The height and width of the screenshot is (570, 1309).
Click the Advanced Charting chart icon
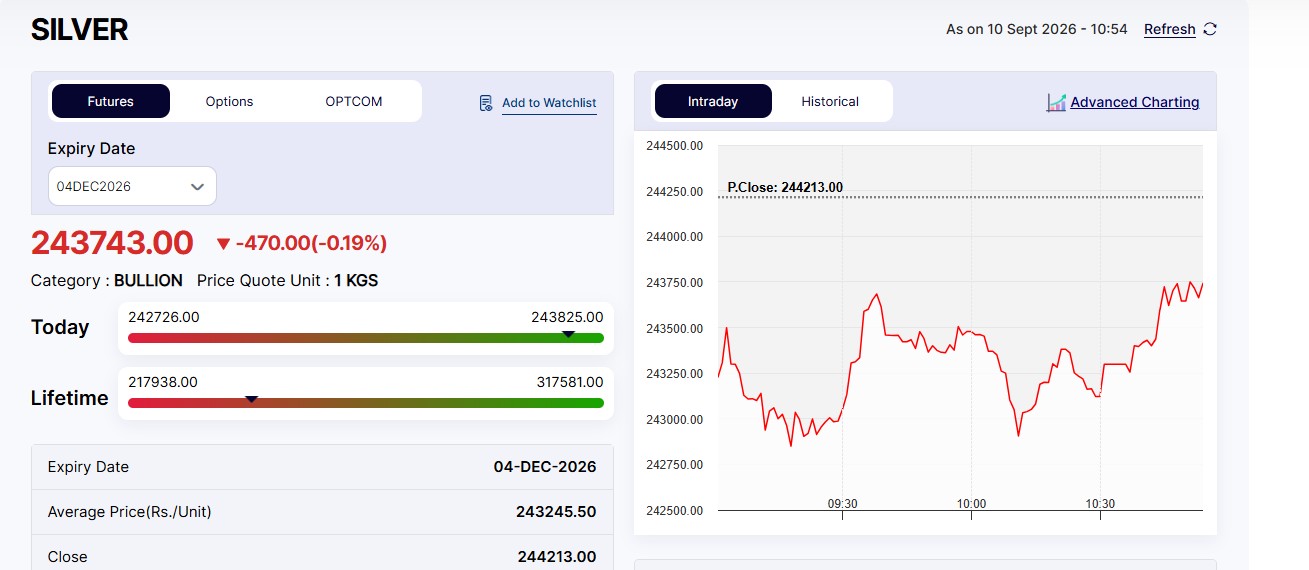(1056, 102)
